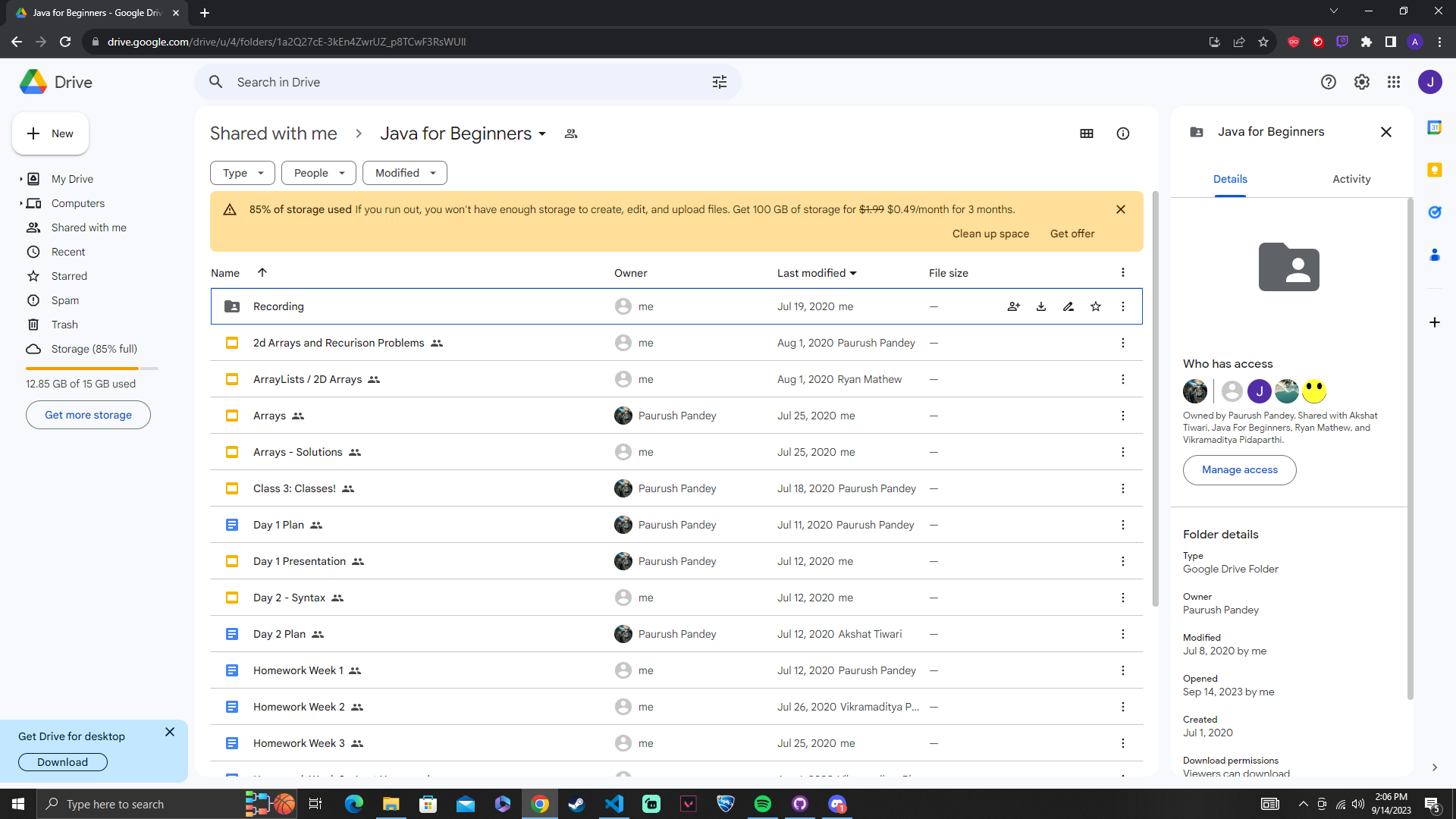Open more actions for Homework Week 2
Screen dimensions: 1456x819
pos(1123,707)
